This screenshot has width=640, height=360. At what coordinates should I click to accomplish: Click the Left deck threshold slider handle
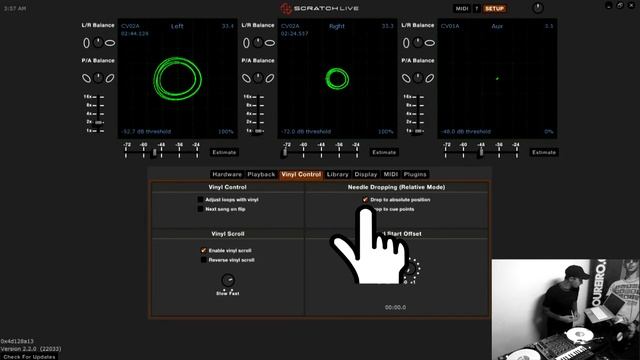(154, 153)
